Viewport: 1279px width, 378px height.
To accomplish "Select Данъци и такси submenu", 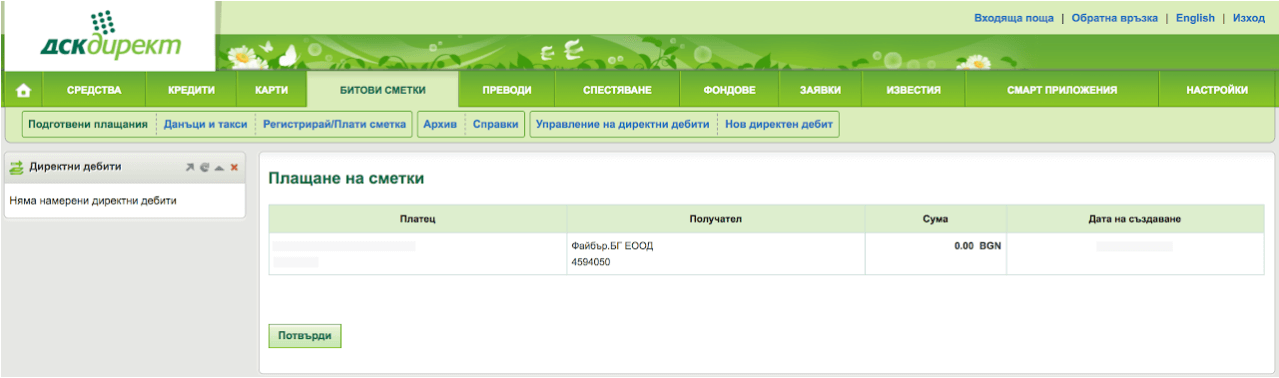I will pos(205,125).
